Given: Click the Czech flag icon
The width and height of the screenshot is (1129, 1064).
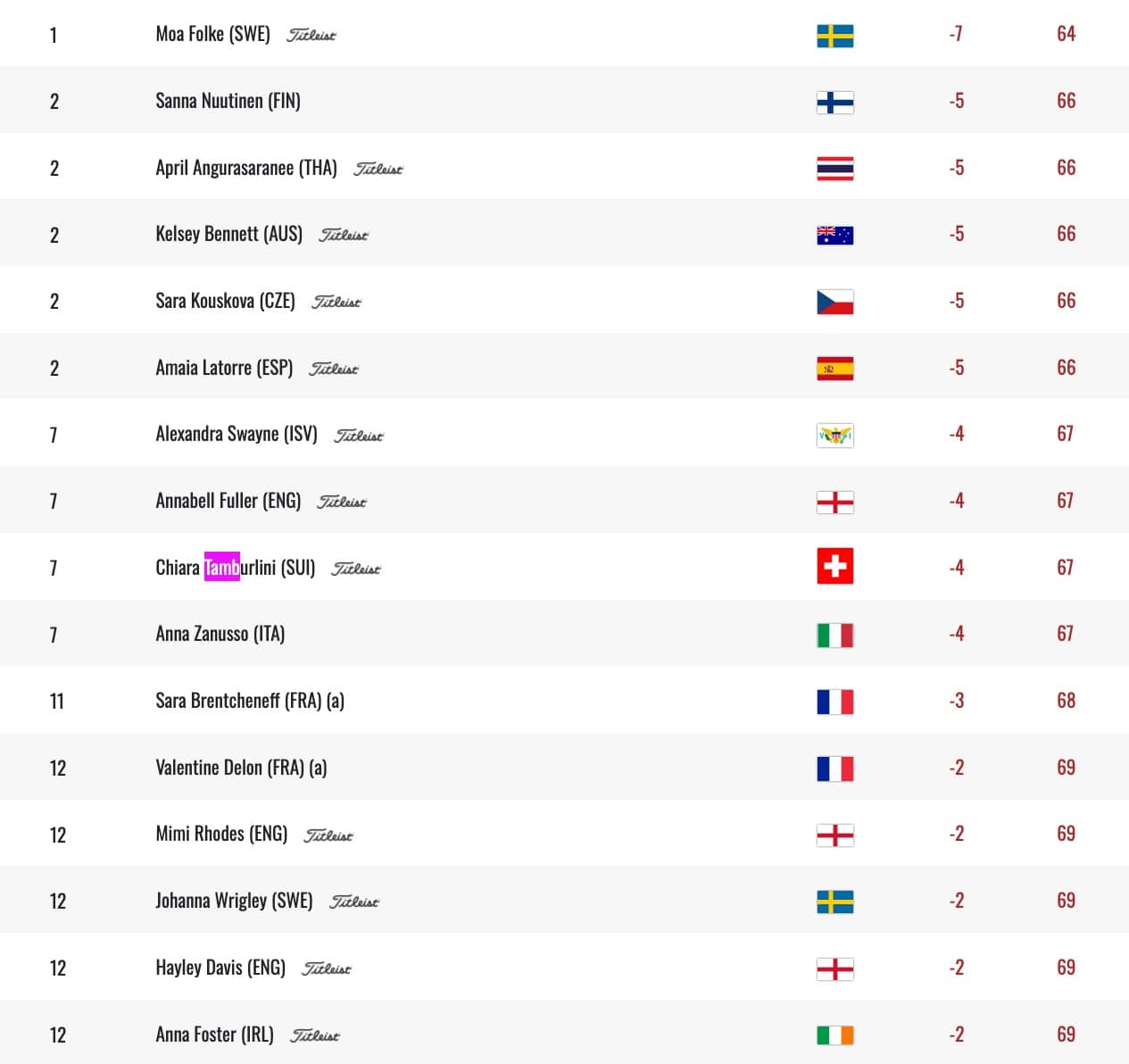Looking at the screenshot, I should click(834, 303).
